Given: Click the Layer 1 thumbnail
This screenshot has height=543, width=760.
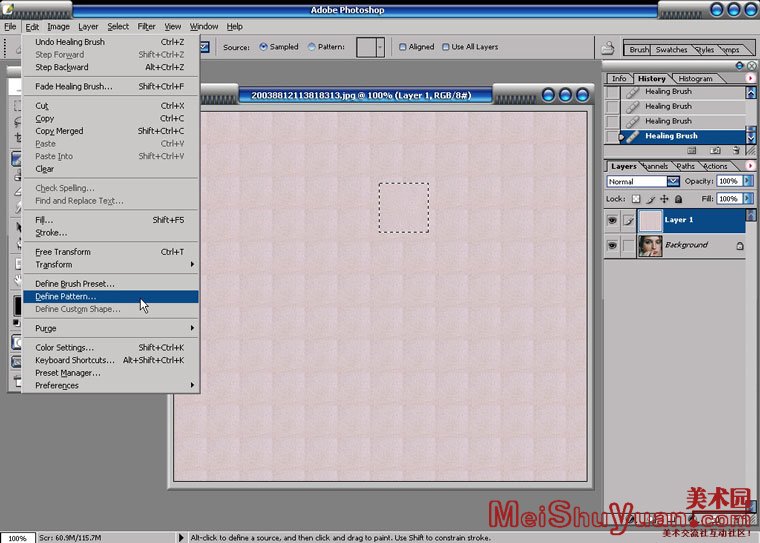Looking at the screenshot, I should (650, 221).
